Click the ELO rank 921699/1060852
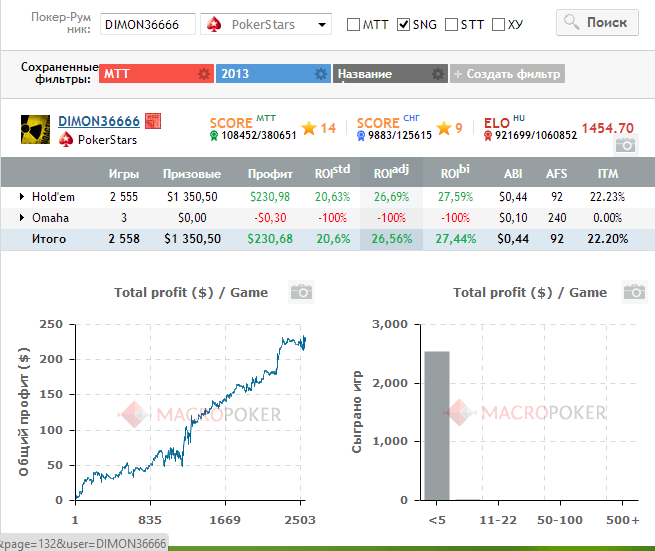 coord(536,135)
